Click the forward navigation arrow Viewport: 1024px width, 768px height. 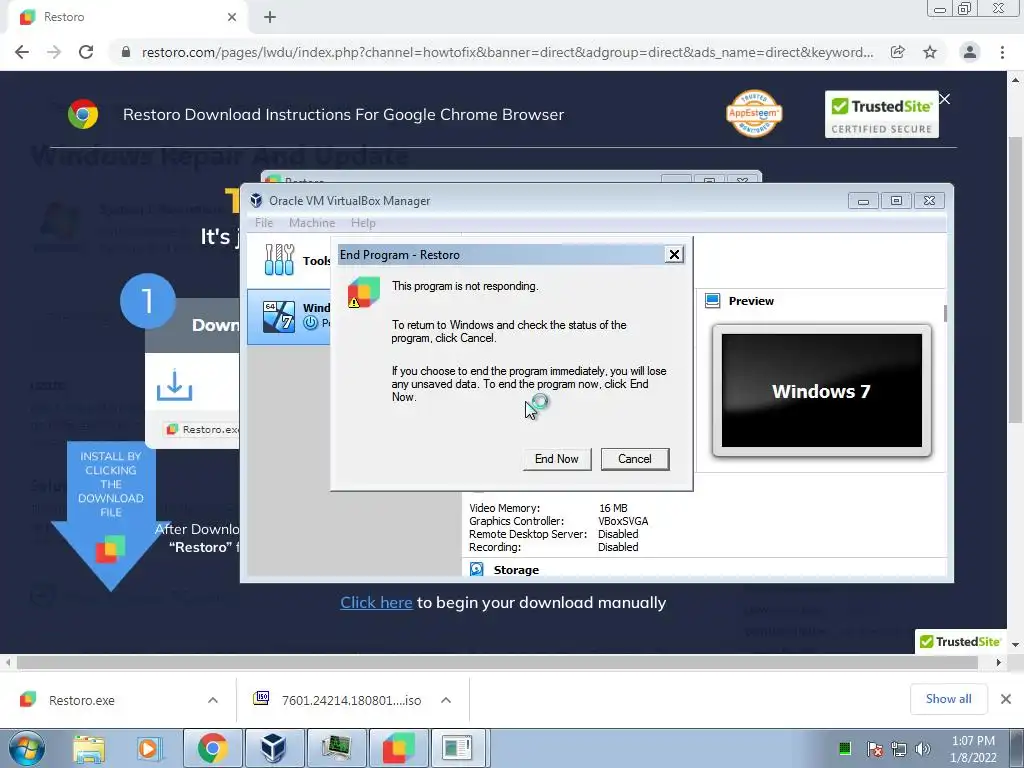click(54, 52)
